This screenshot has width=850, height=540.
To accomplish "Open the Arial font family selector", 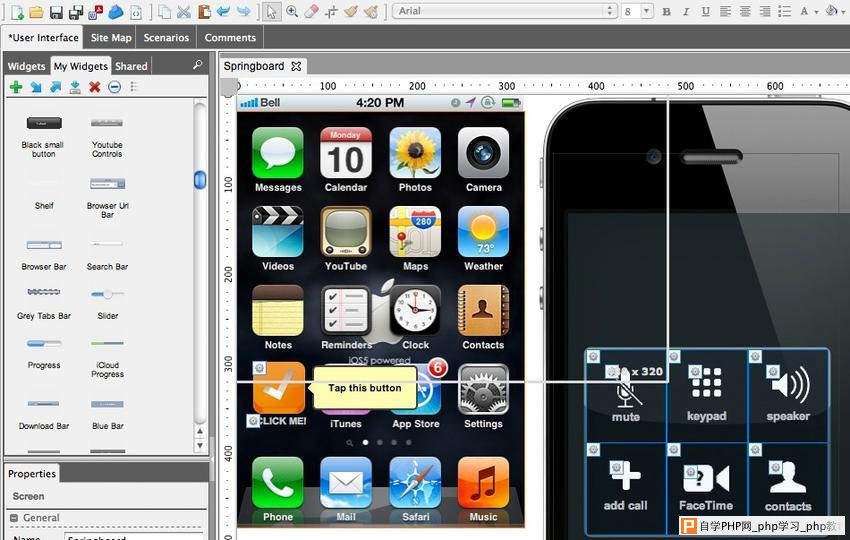I will coord(505,11).
